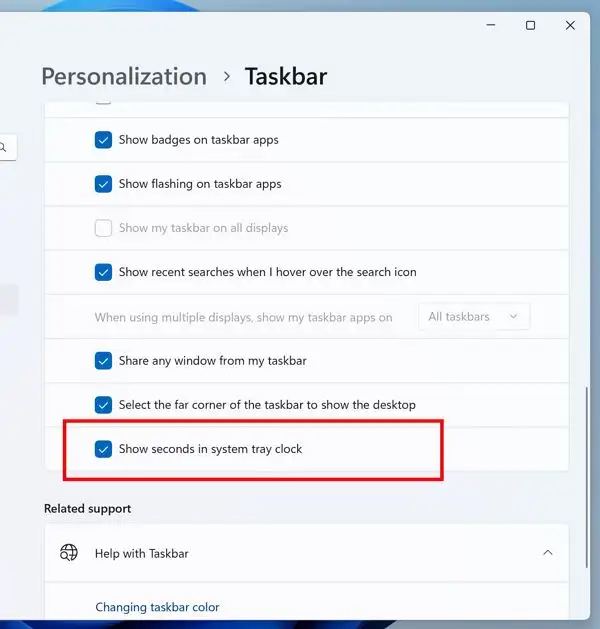This screenshot has height=629, width=600.
Task: Click the vertical scrollbar on the right
Action: point(586,450)
